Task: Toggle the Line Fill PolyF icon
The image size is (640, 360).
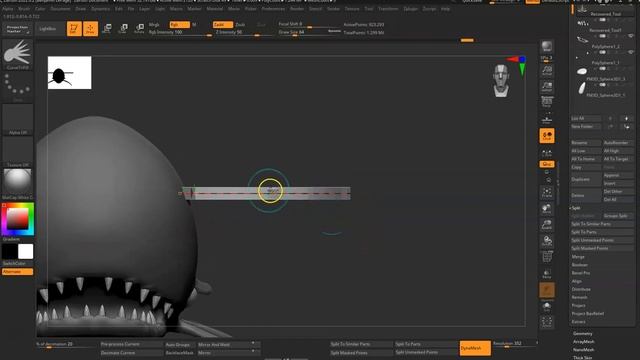Action: (547, 257)
